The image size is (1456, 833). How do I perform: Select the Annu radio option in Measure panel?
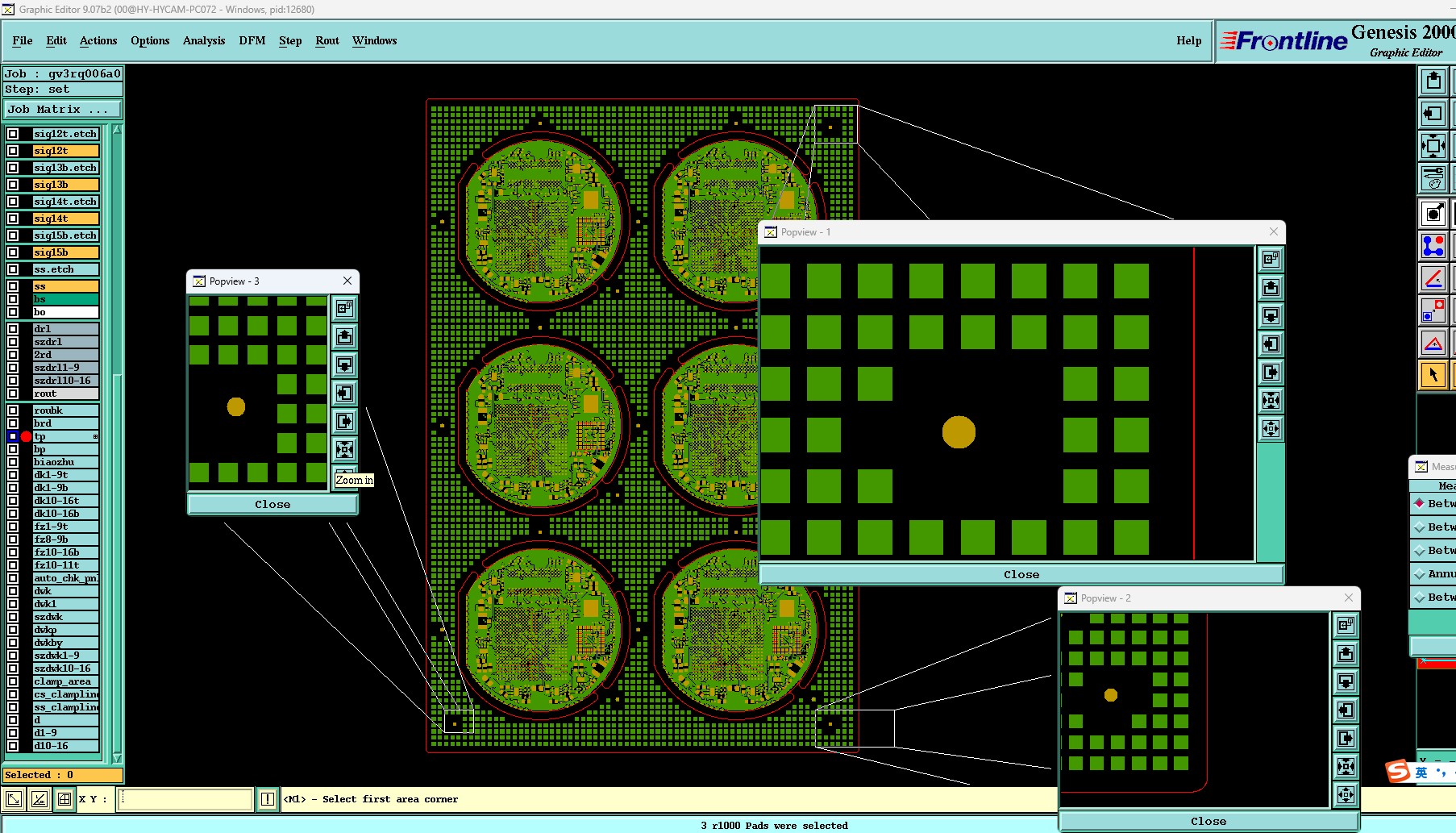[1419, 573]
